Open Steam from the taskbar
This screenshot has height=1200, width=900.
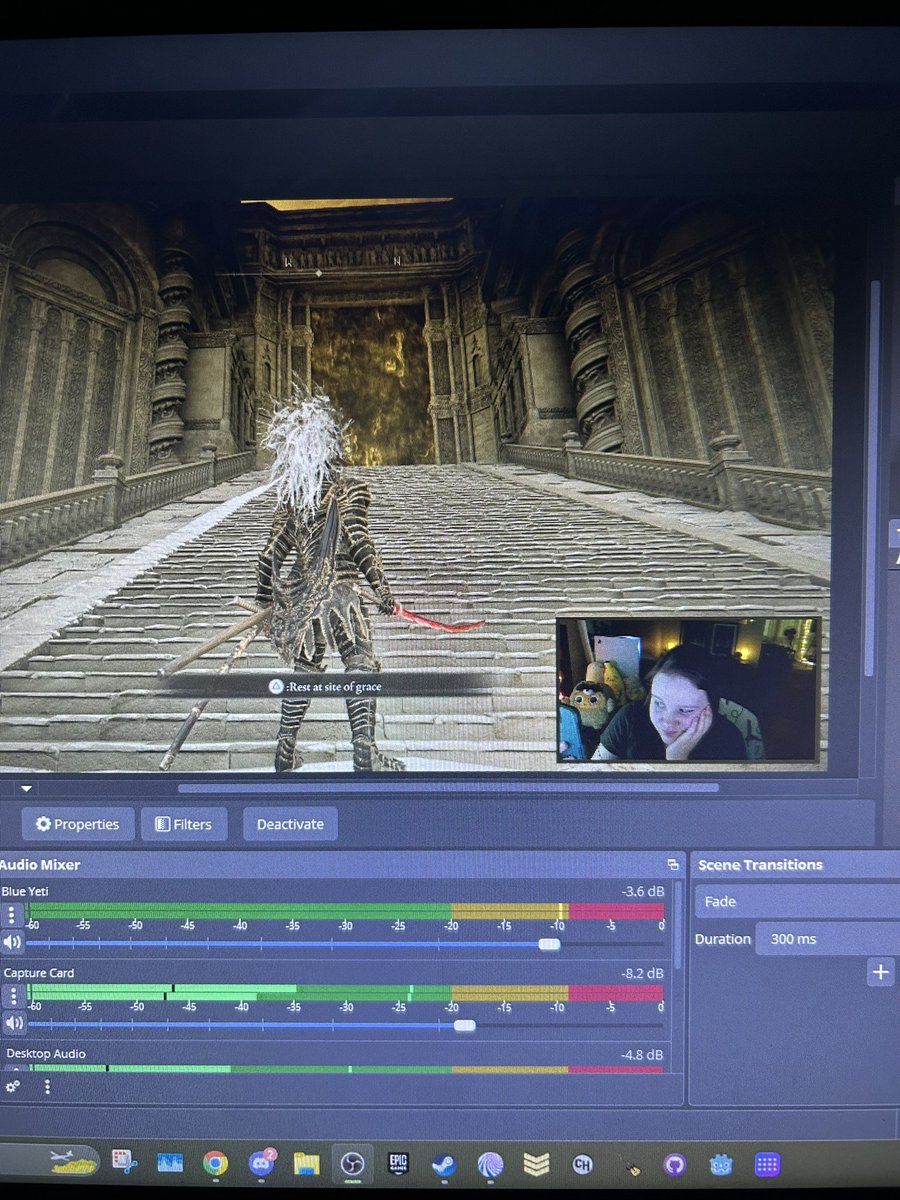click(443, 1163)
